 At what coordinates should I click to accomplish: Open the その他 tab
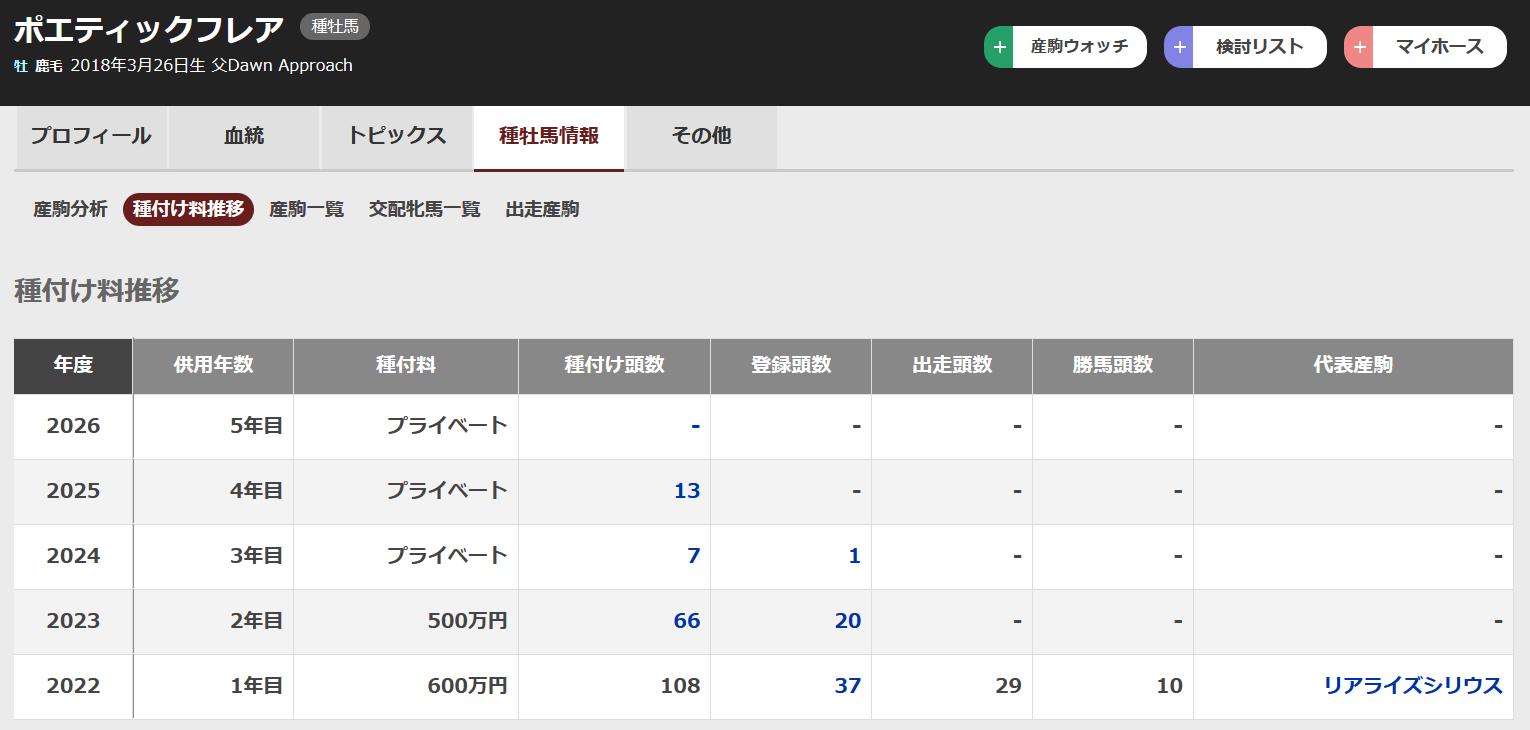pyautogui.click(x=701, y=136)
